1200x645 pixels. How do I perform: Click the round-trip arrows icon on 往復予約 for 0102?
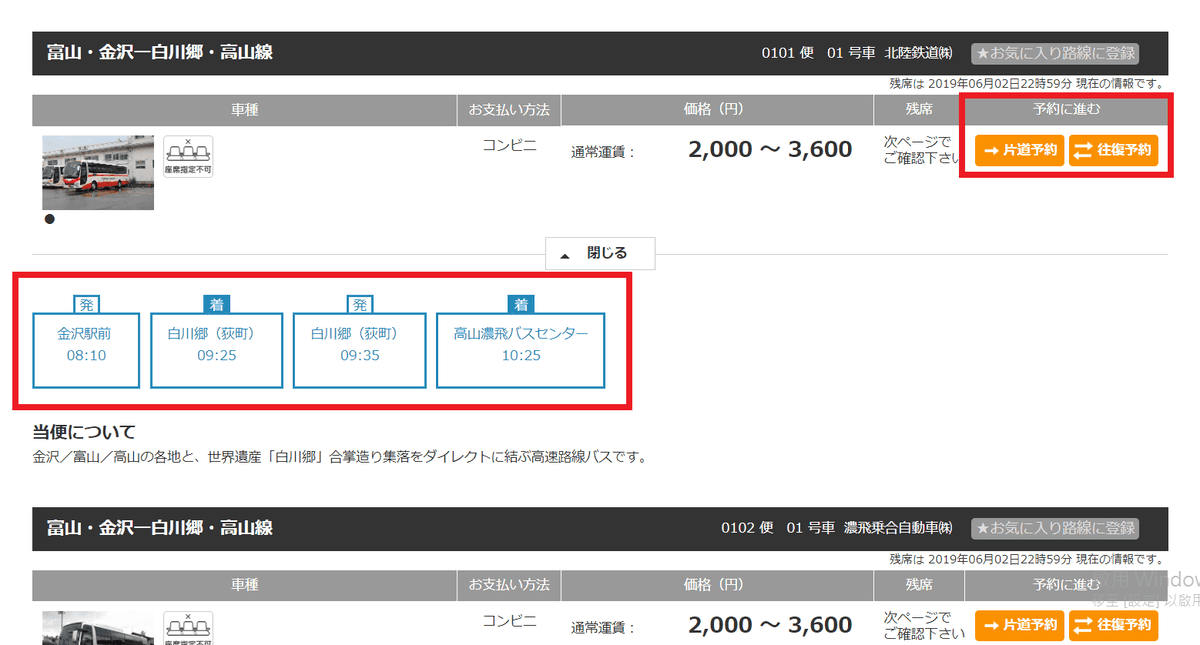[x=1082, y=625]
